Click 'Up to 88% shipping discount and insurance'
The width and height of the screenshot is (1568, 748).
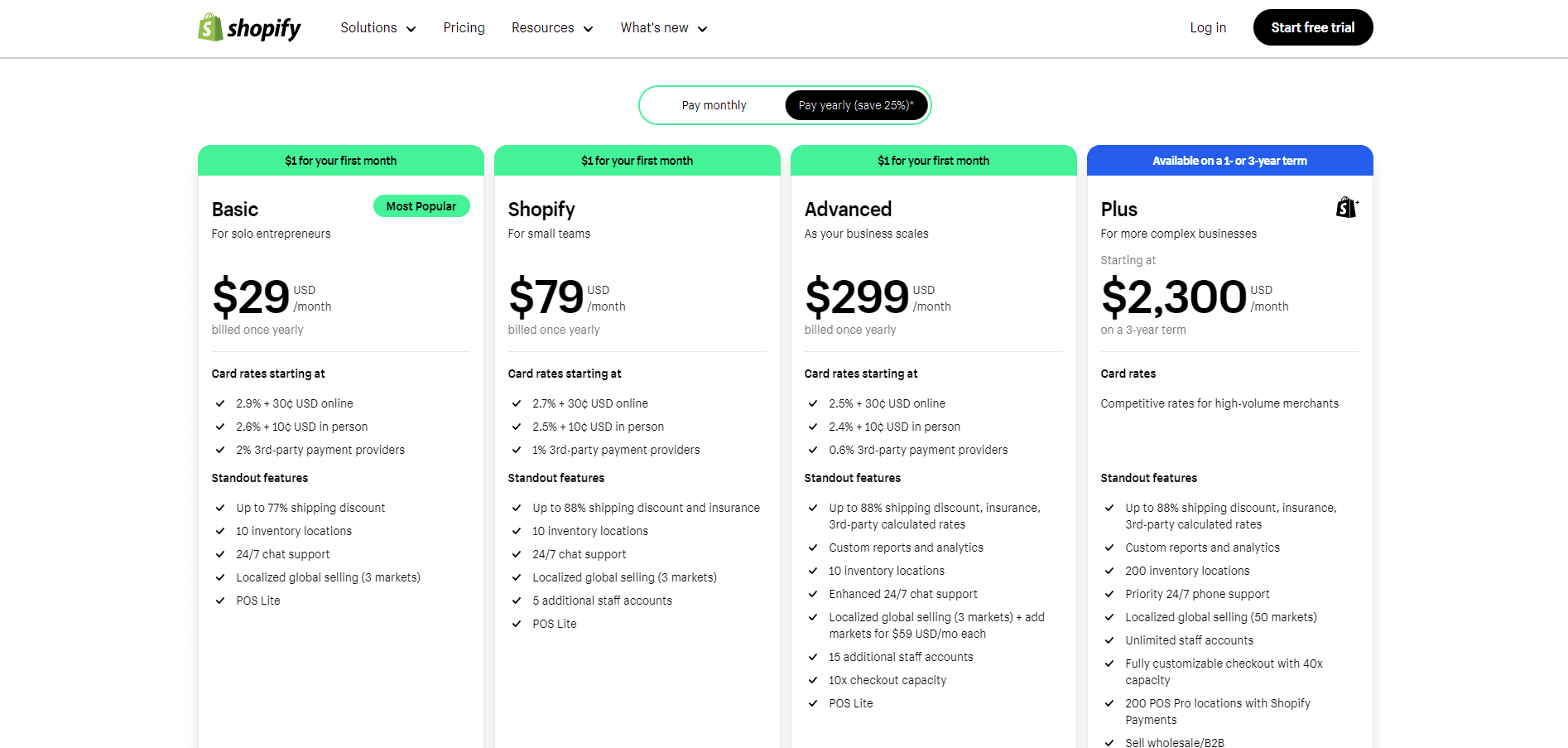pos(647,508)
